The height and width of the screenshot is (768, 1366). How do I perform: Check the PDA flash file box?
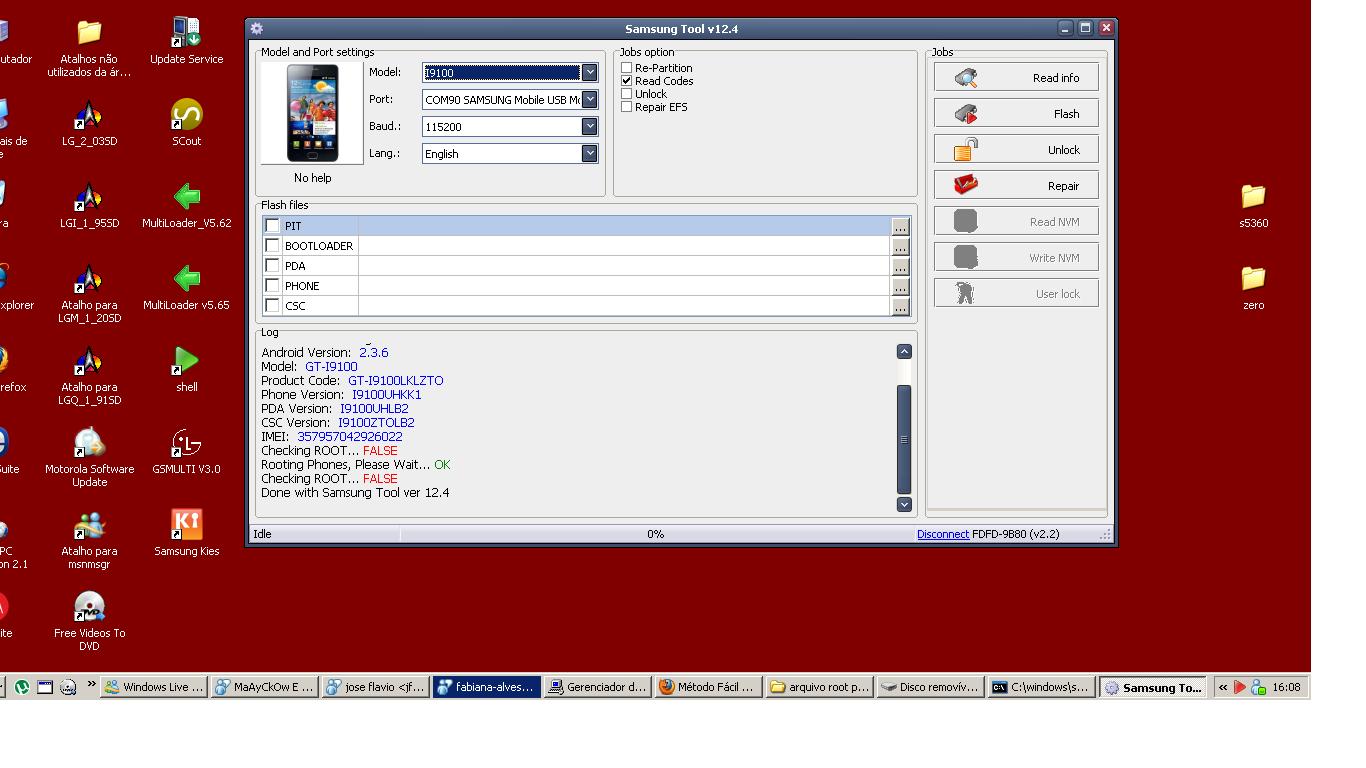272,266
